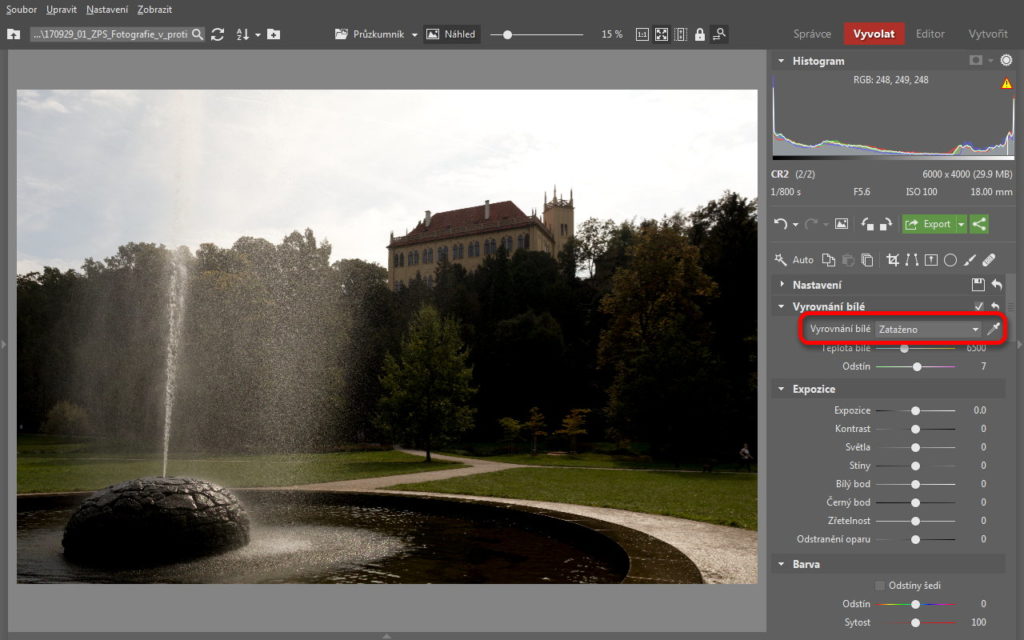Rotate the photo right

coord(886,224)
